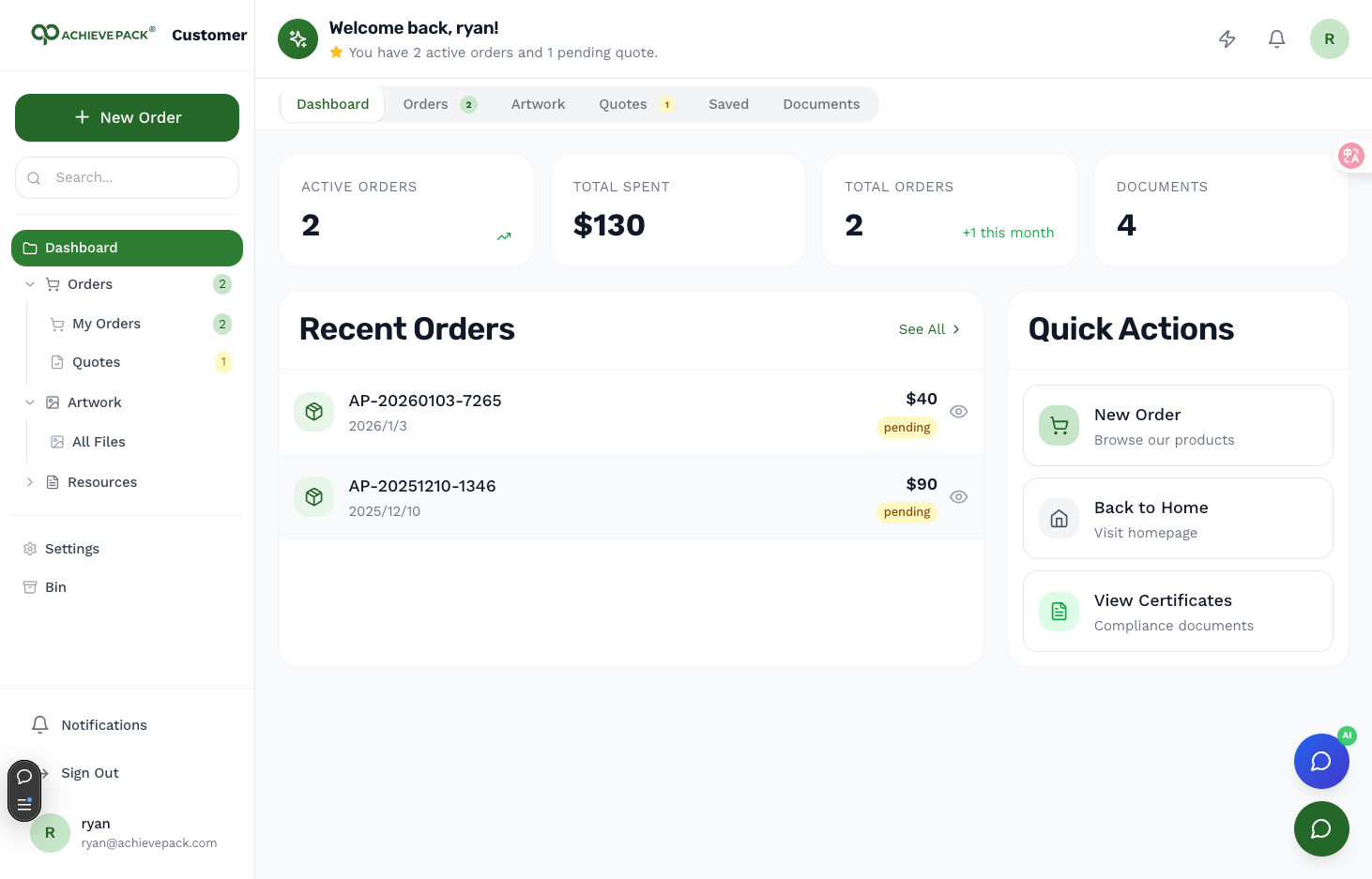This screenshot has width=1372, height=879.
Task: Switch to the Artwork tab
Action: (538, 104)
